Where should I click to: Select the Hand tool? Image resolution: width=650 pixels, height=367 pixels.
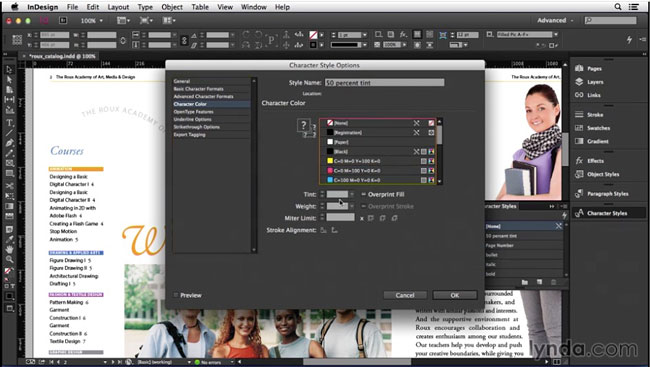click(x=10, y=249)
